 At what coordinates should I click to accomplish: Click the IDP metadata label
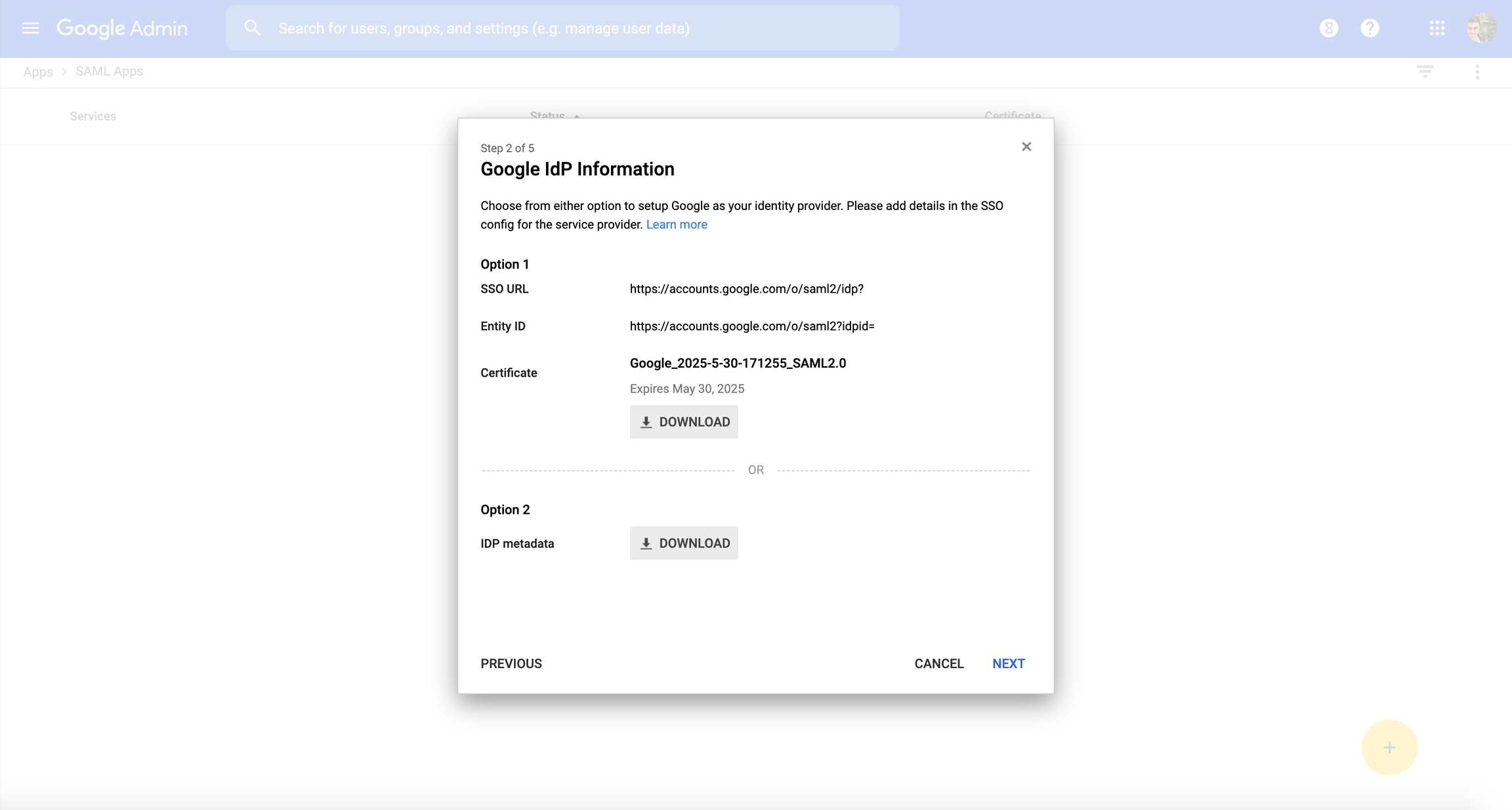pyautogui.click(x=517, y=544)
